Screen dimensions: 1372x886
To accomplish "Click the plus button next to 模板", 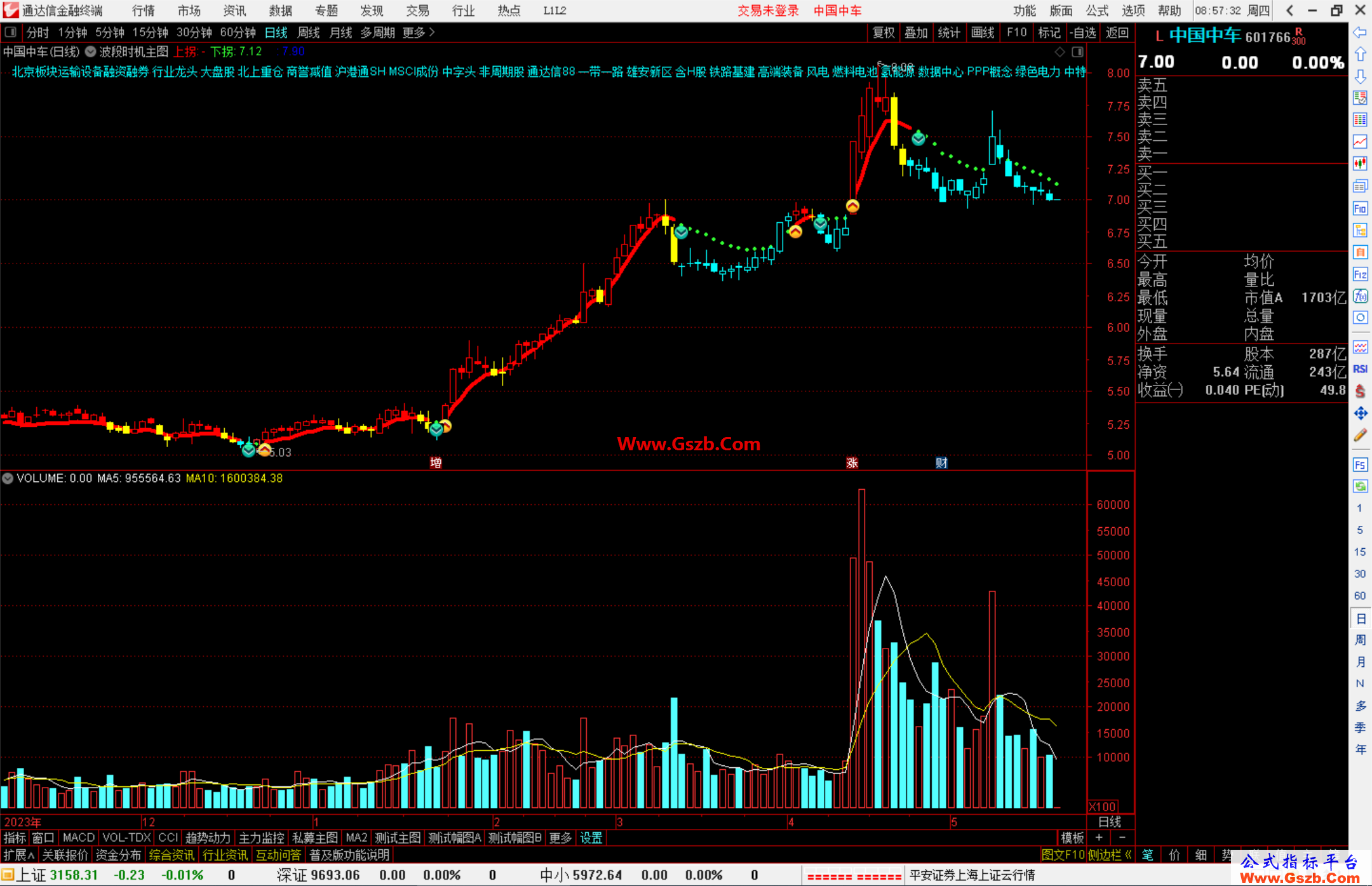I will click(1100, 838).
